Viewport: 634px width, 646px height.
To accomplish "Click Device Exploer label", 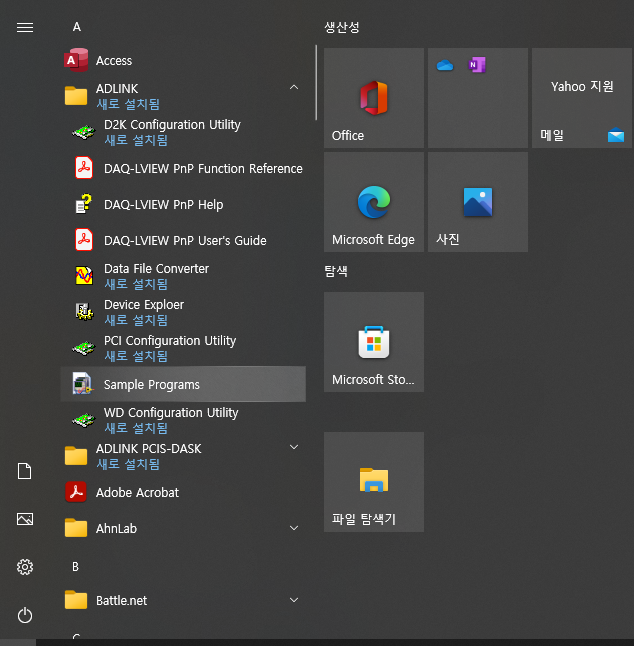I will coord(144,304).
